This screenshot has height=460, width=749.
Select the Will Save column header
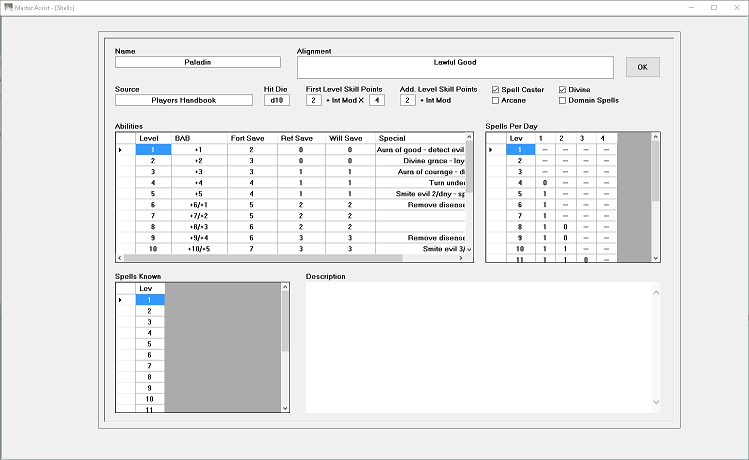pyautogui.click(x=350, y=138)
